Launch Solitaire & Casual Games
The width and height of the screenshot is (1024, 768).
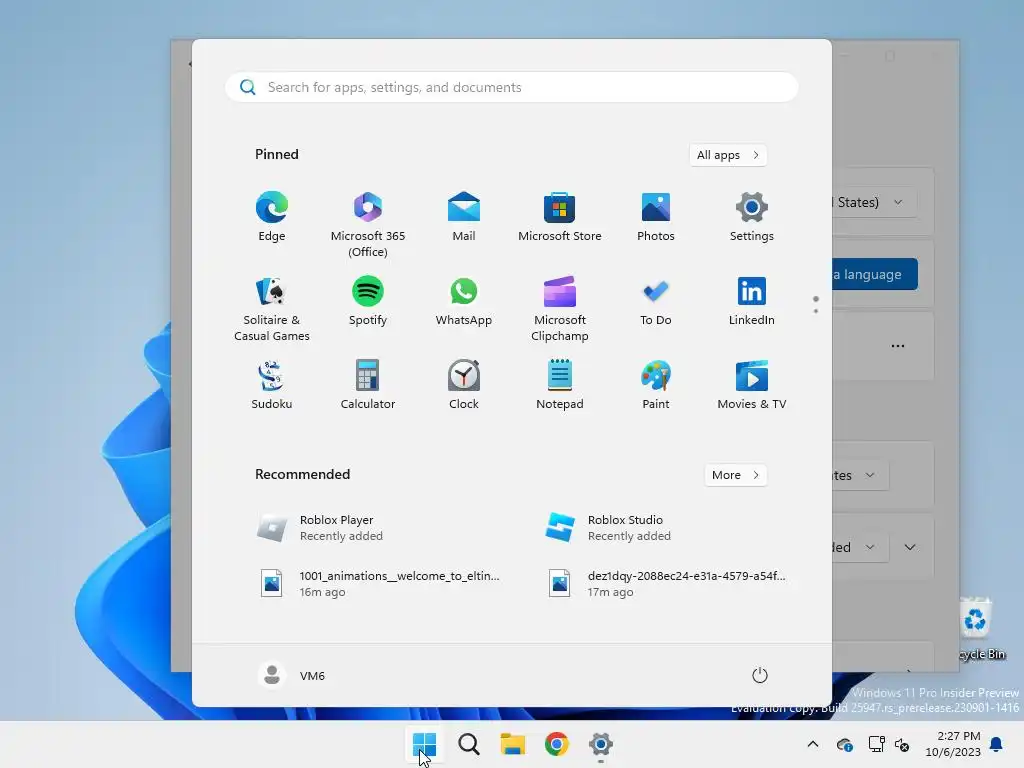272,309
